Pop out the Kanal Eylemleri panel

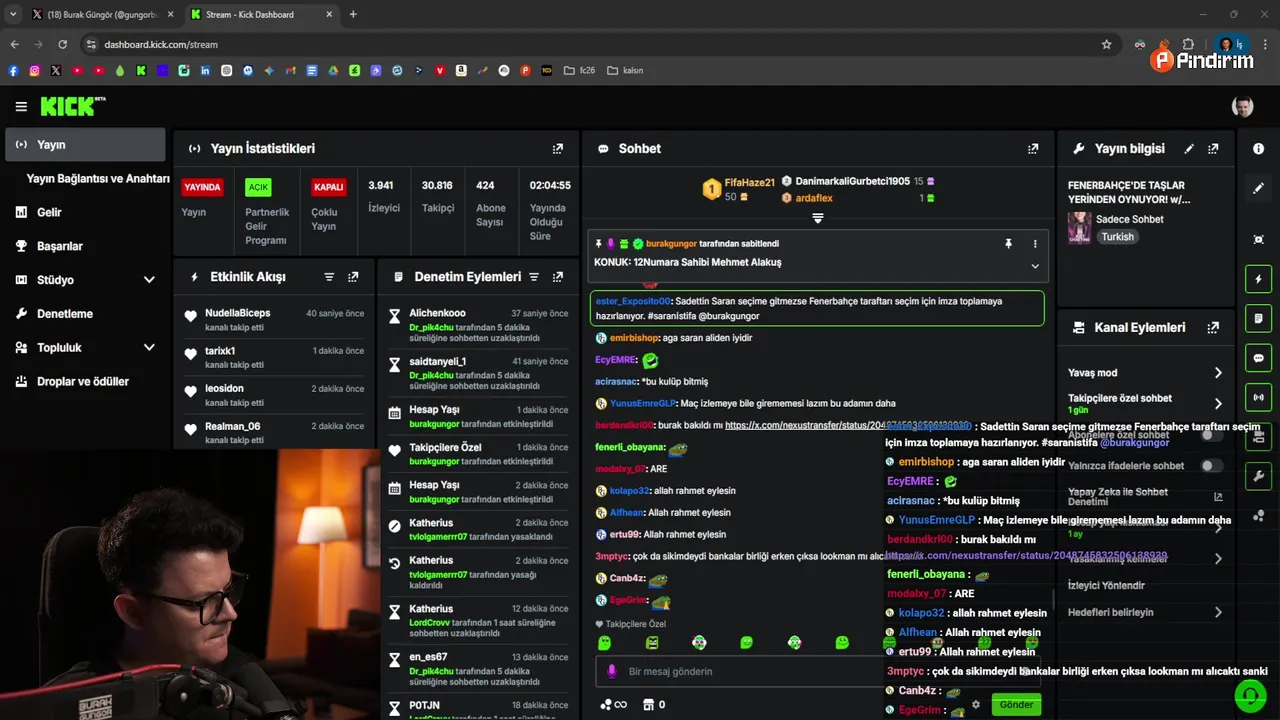coord(1213,327)
